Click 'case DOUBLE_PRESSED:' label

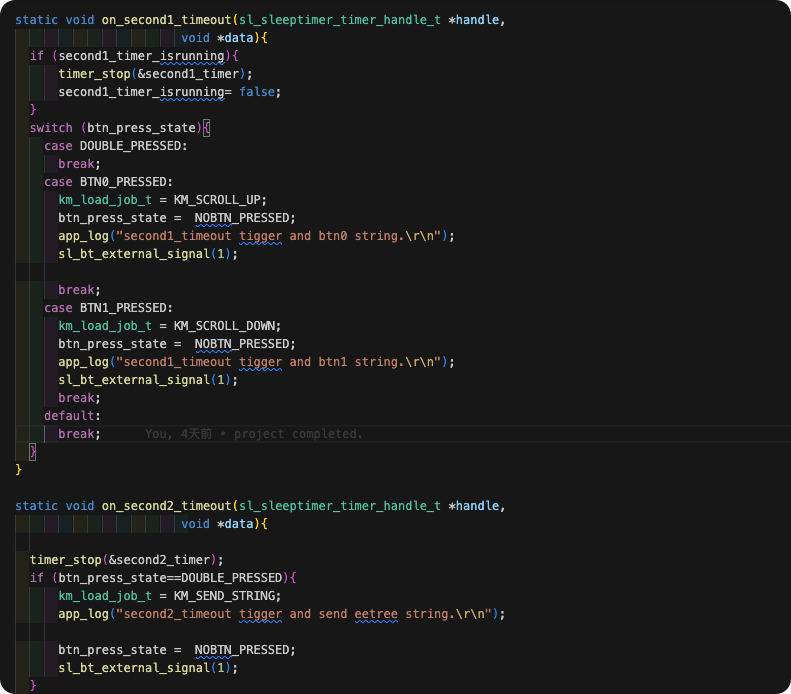tap(116, 146)
